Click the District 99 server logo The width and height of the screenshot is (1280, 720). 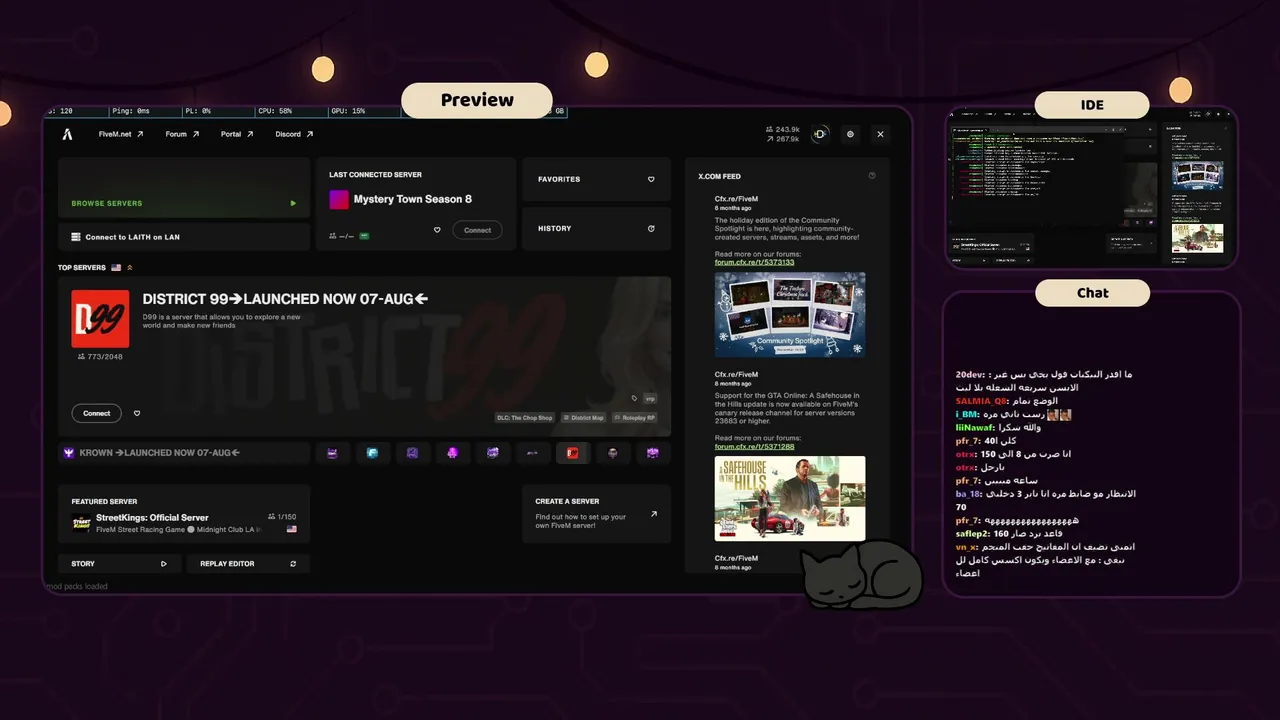(x=100, y=319)
